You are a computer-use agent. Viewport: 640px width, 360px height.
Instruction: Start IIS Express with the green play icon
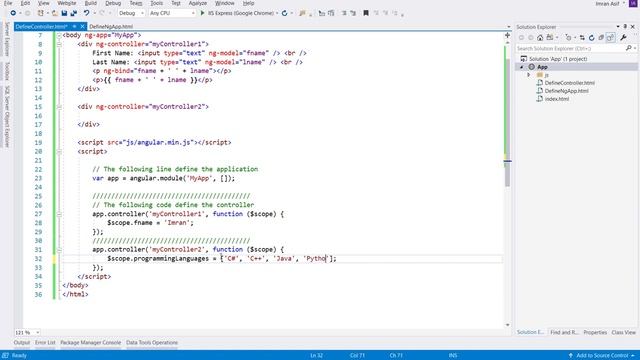click(202, 13)
